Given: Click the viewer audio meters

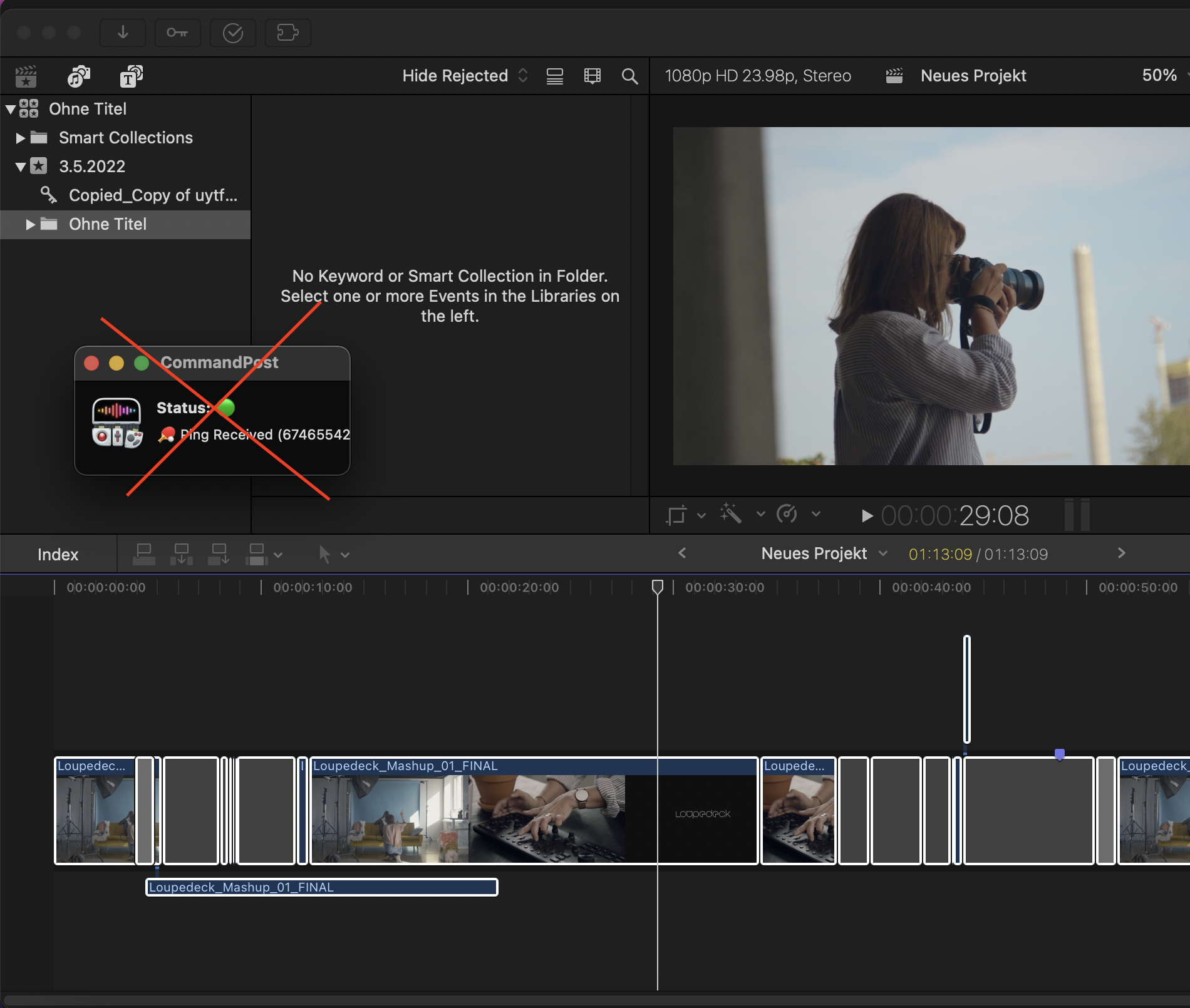Looking at the screenshot, I should (x=1077, y=515).
